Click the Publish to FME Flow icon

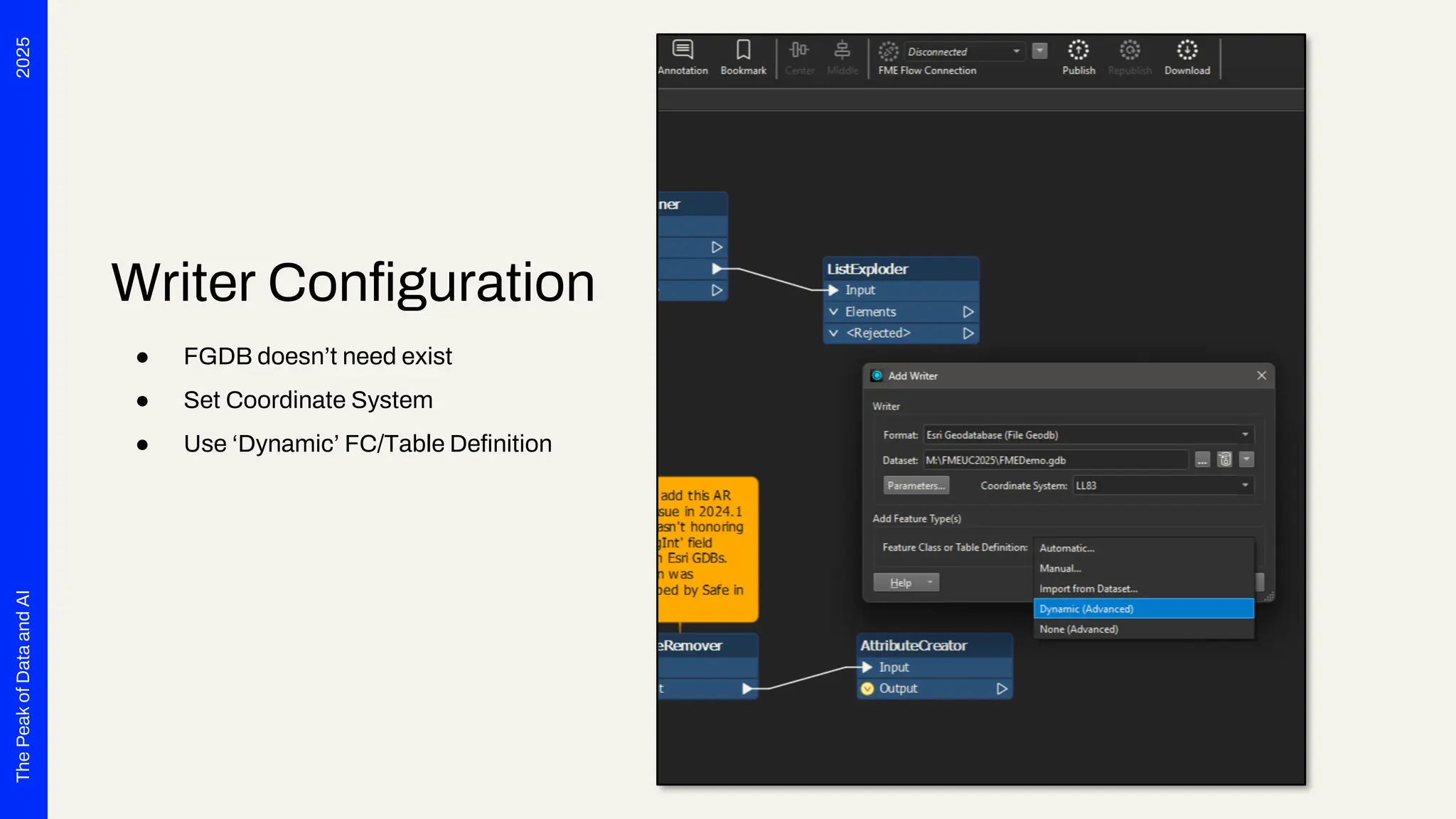coord(1078,50)
